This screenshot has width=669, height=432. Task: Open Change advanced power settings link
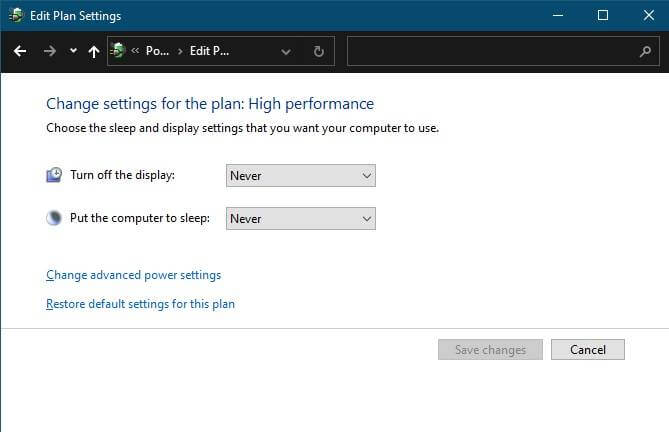(133, 275)
